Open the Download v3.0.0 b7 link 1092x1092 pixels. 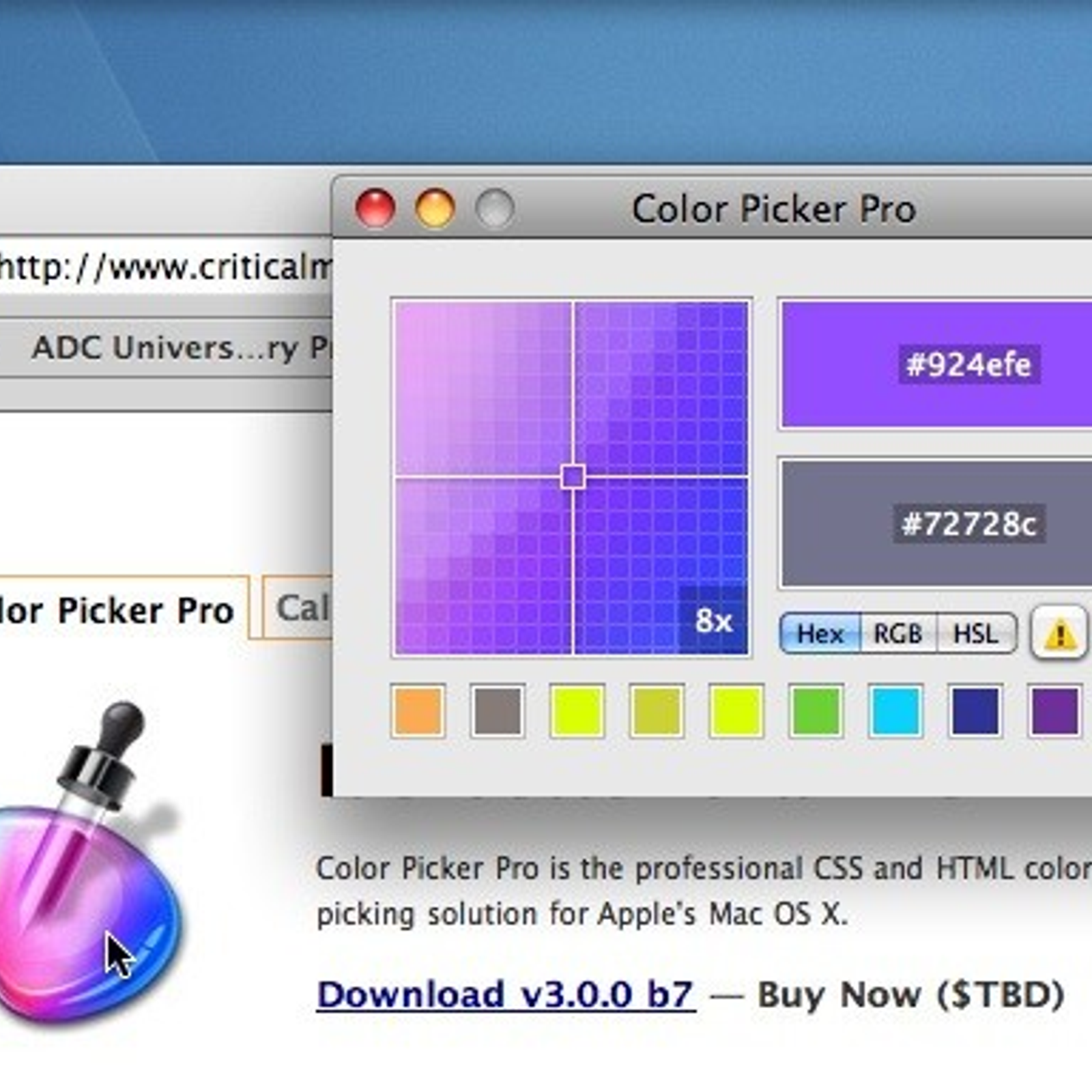pos(506,994)
